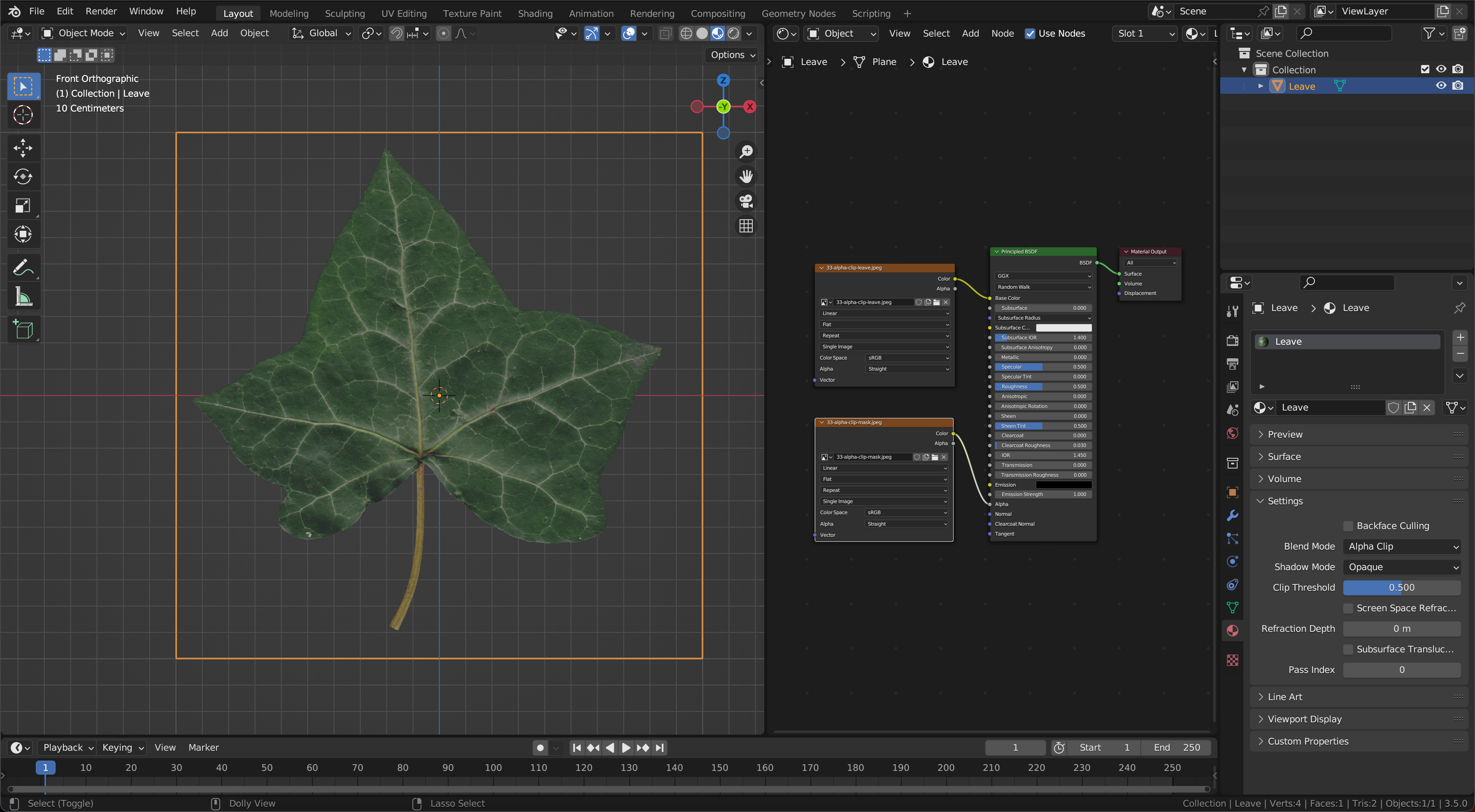The height and width of the screenshot is (812, 1475).
Task: Hide the Leave object in outliner
Action: pyautogui.click(x=1441, y=86)
